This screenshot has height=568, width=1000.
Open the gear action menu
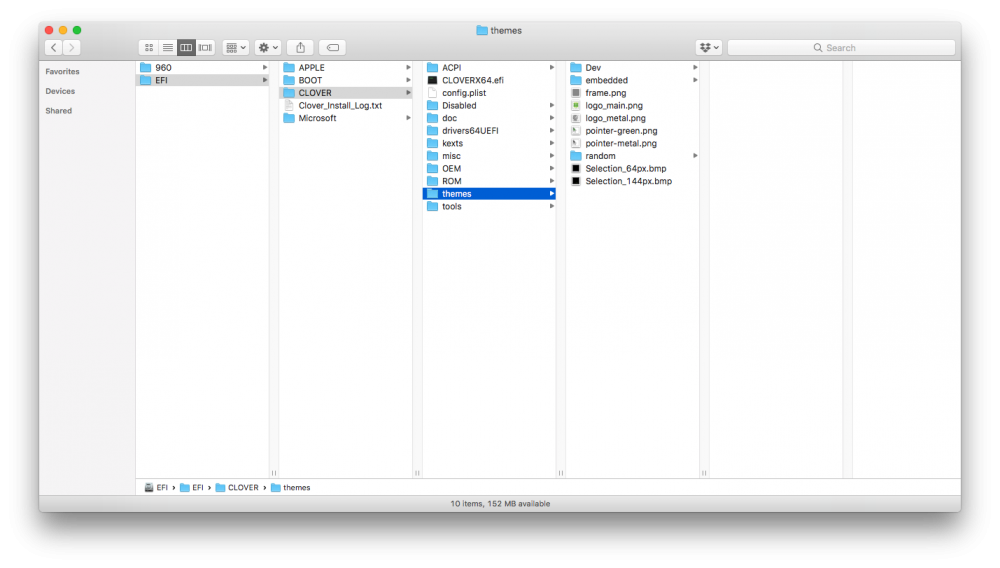[268, 47]
